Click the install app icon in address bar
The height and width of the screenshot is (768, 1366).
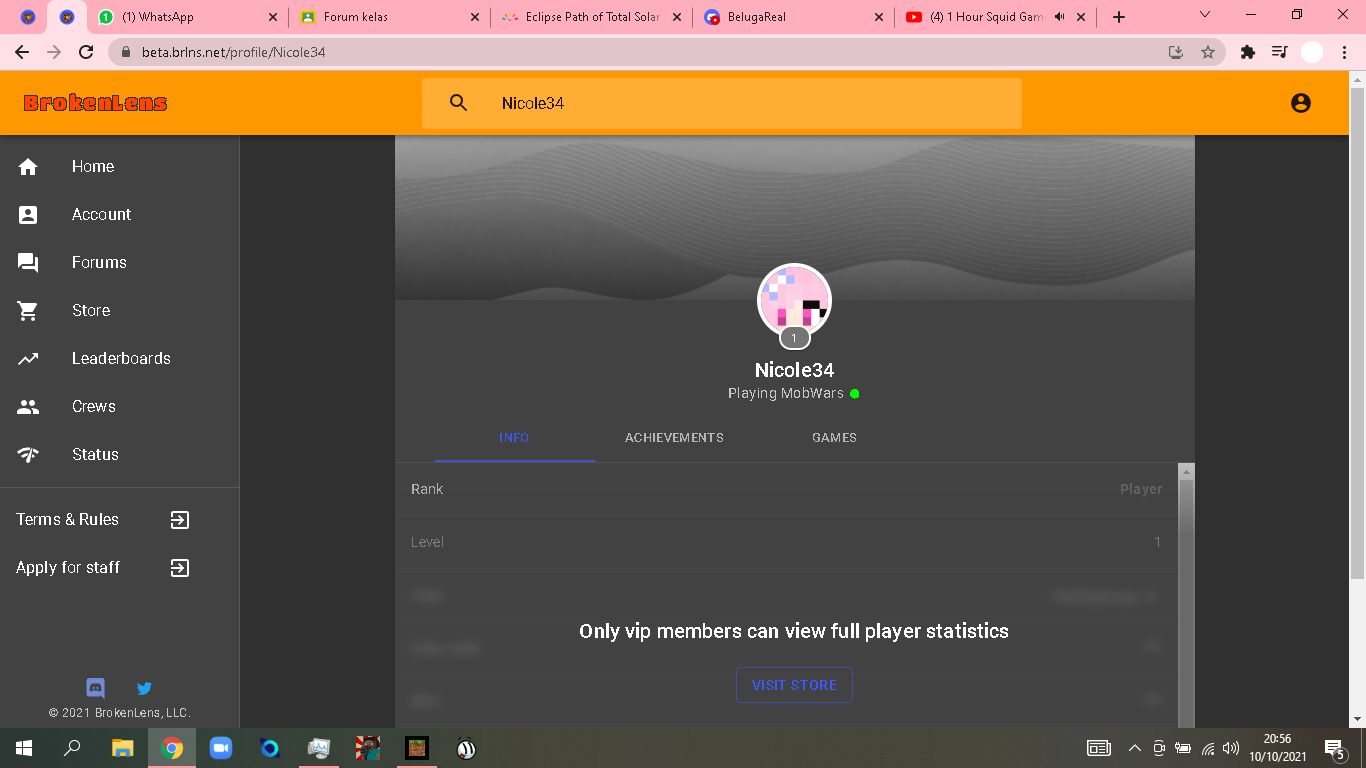coord(1176,52)
